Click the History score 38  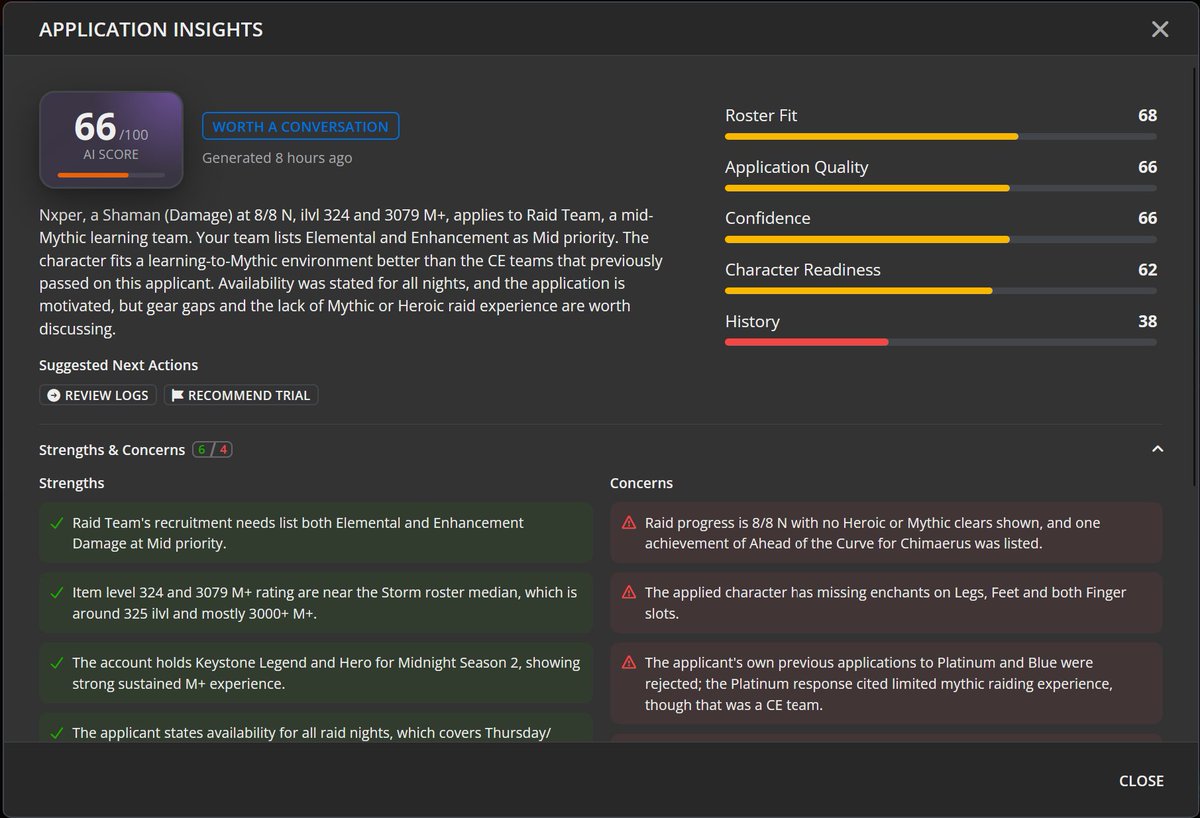pos(1147,321)
